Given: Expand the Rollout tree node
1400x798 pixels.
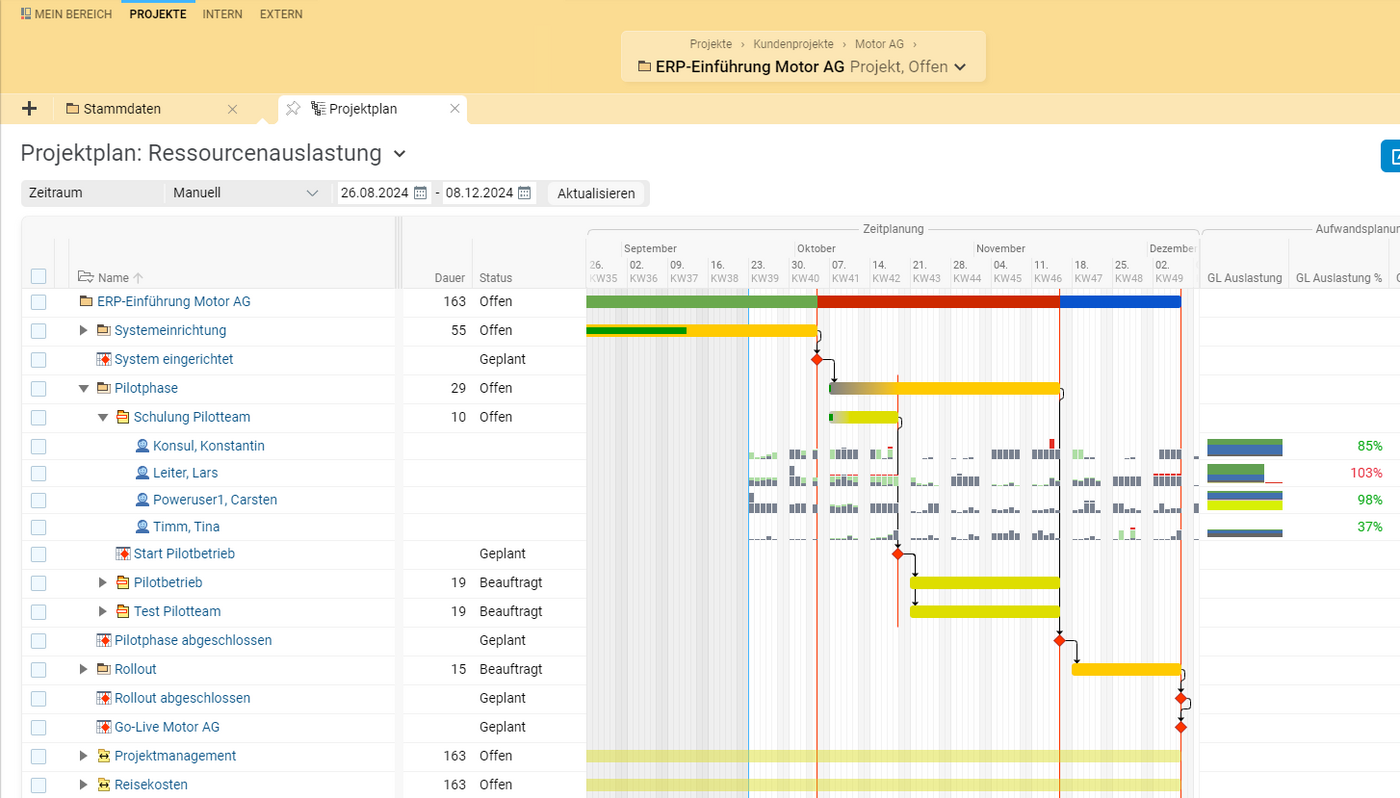Looking at the screenshot, I should coord(84,669).
